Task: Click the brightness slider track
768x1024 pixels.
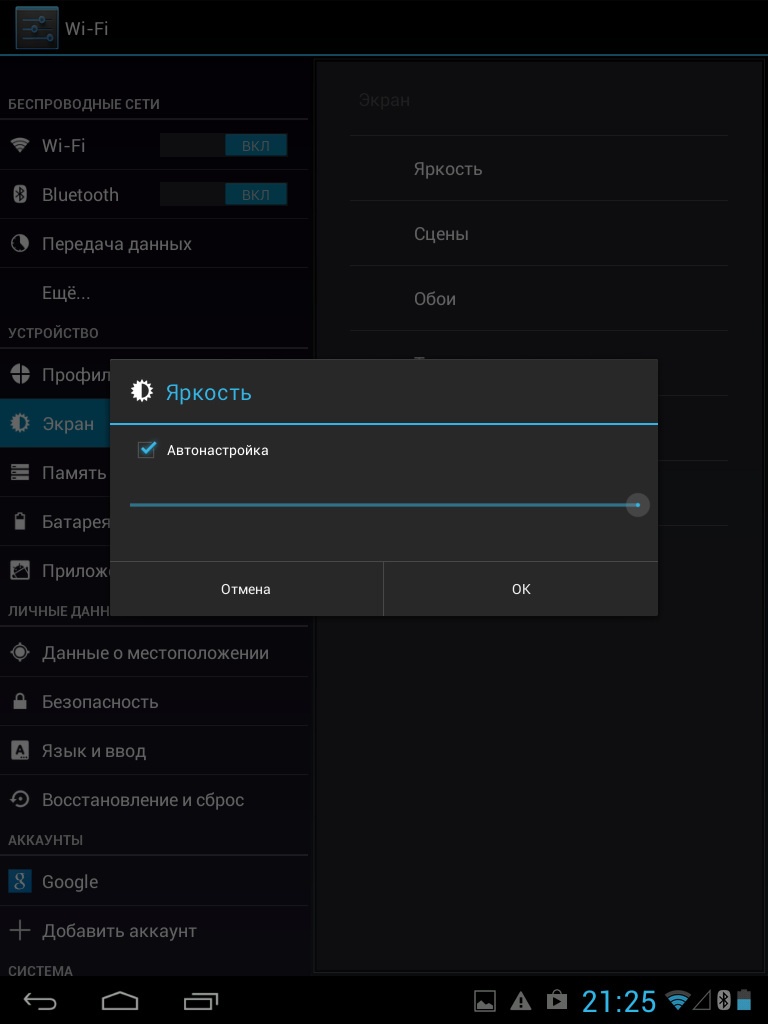Action: coord(380,505)
